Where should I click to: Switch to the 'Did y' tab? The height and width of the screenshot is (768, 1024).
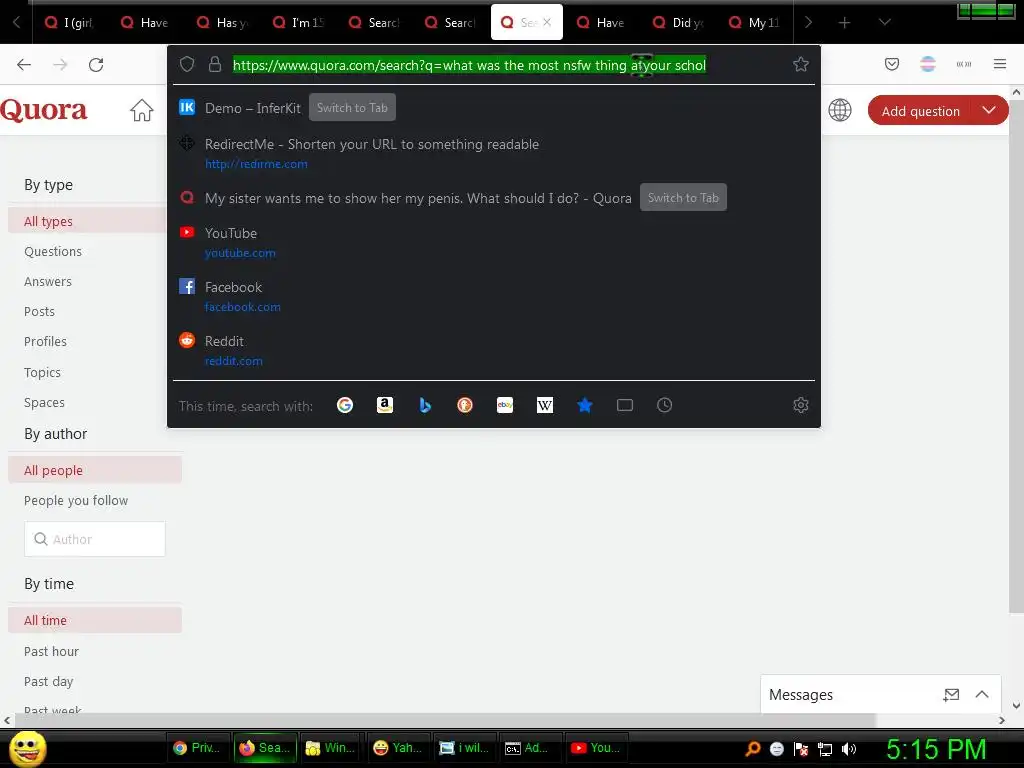679,23
